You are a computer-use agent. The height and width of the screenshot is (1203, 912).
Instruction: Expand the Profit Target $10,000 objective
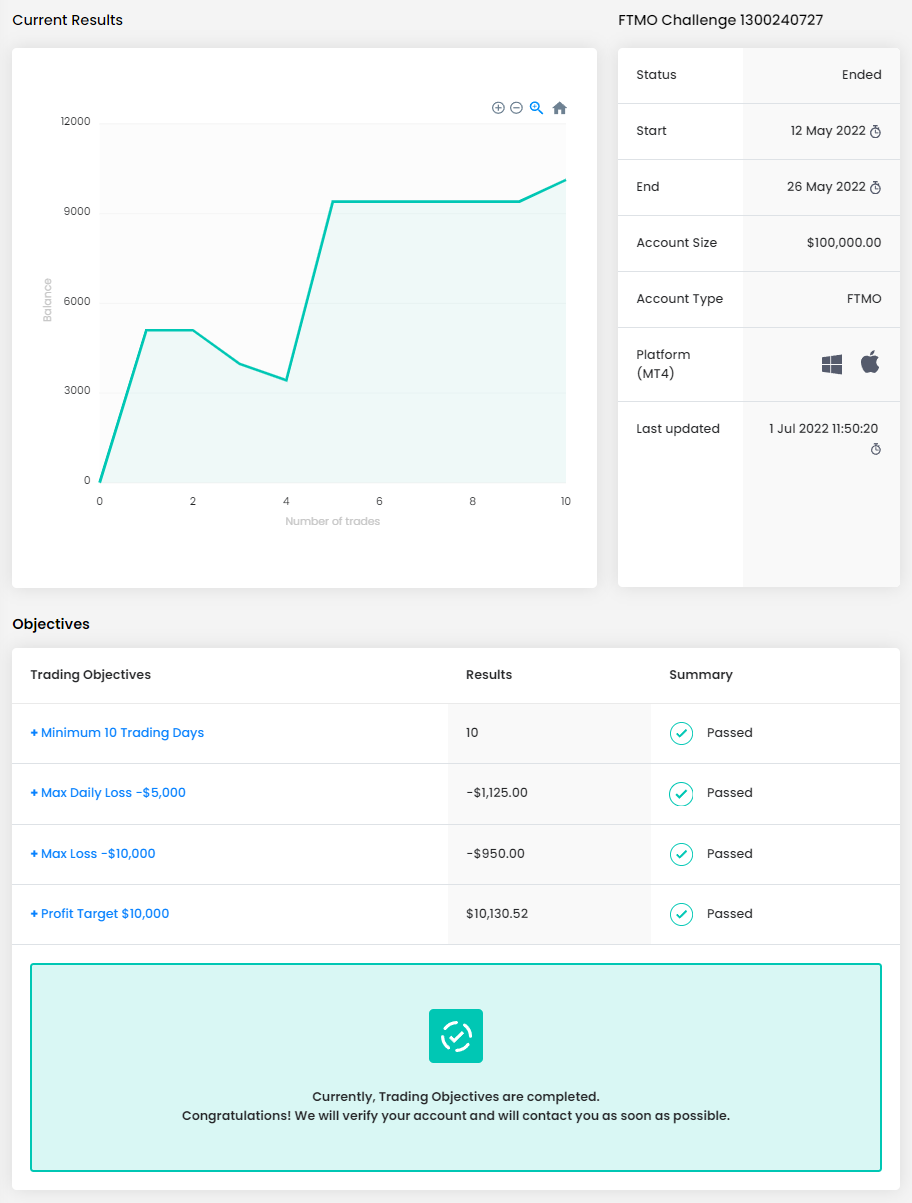(x=100, y=914)
